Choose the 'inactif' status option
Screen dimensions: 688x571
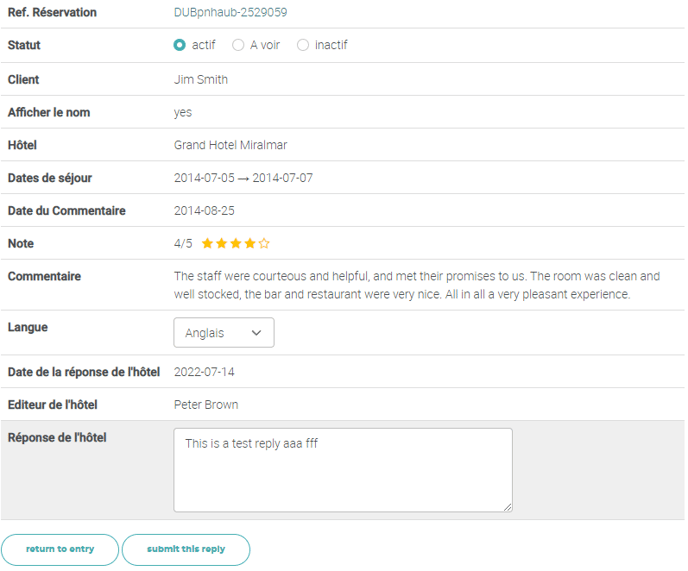pyautogui.click(x=303, y=45)
